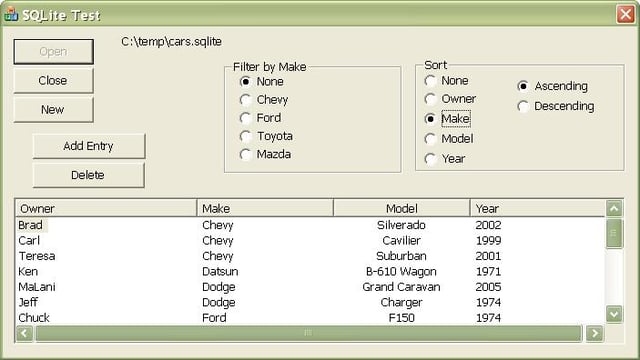The height and width of the screenshot is (360, 640).
Task: Click the Grand Caravan model cell
Action: coord(401,287)
